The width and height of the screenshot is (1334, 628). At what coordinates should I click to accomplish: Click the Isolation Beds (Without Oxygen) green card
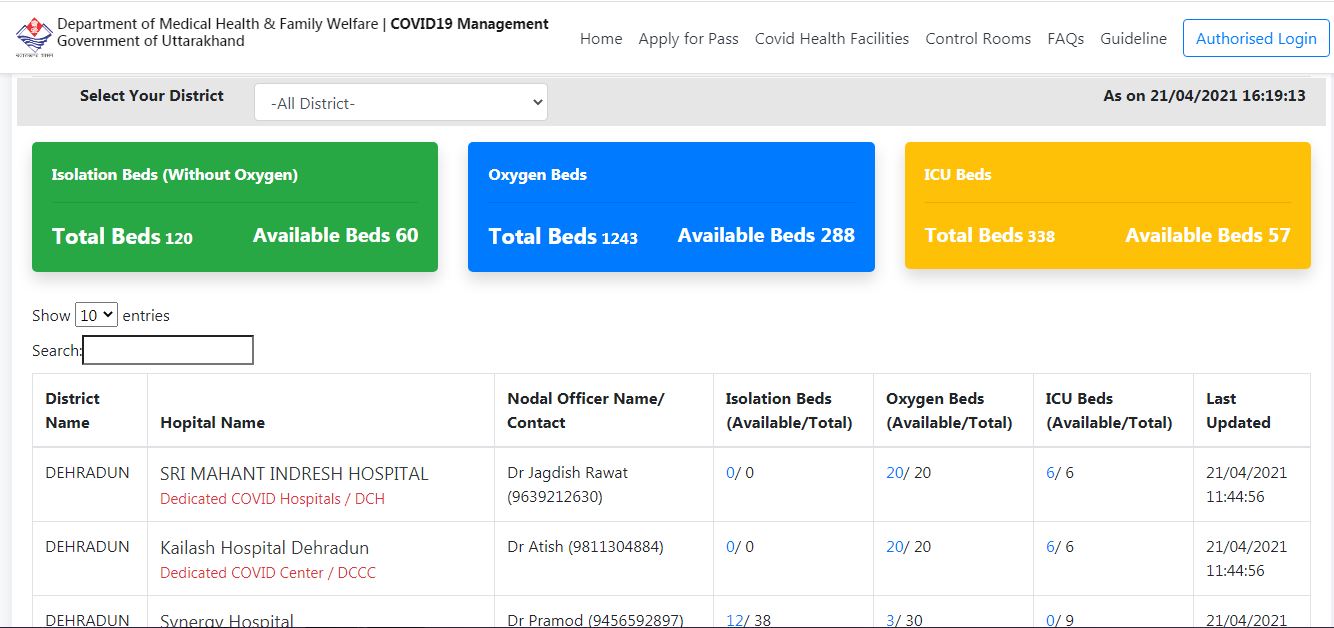click(x=235, y=207)
